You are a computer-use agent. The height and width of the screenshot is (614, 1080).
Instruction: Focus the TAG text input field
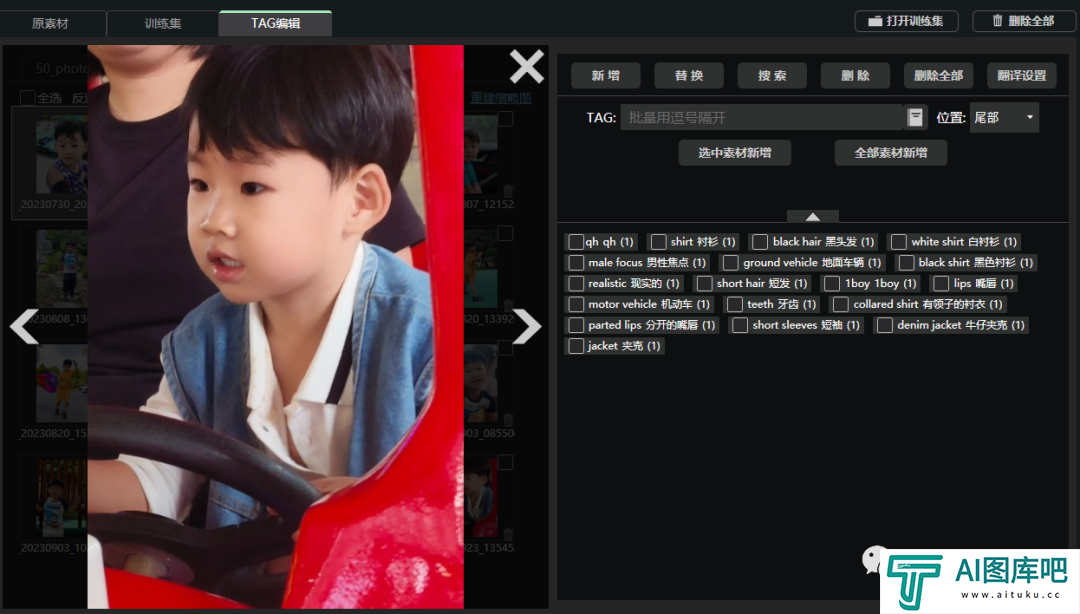761,117
